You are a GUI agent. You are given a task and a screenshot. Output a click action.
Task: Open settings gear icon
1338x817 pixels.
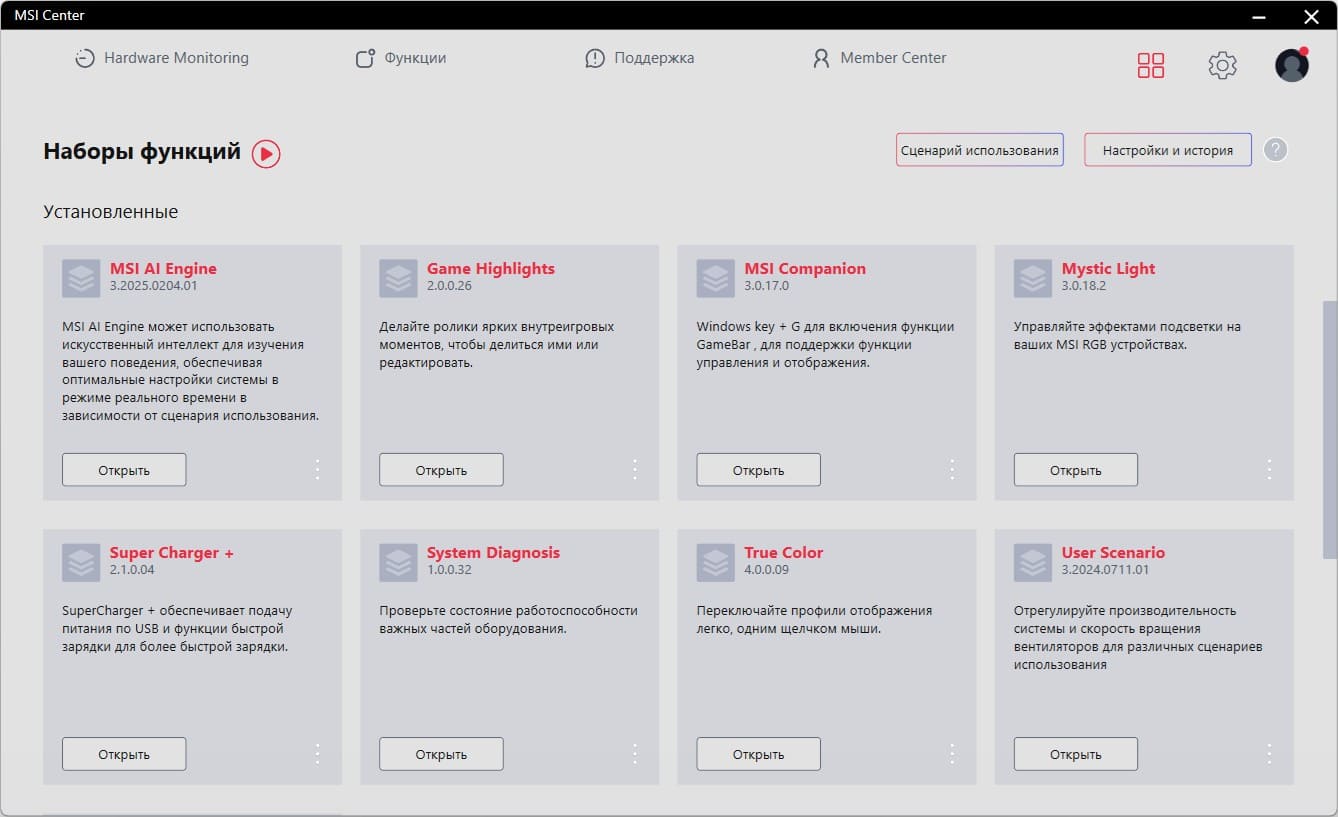pos(1222,66)
